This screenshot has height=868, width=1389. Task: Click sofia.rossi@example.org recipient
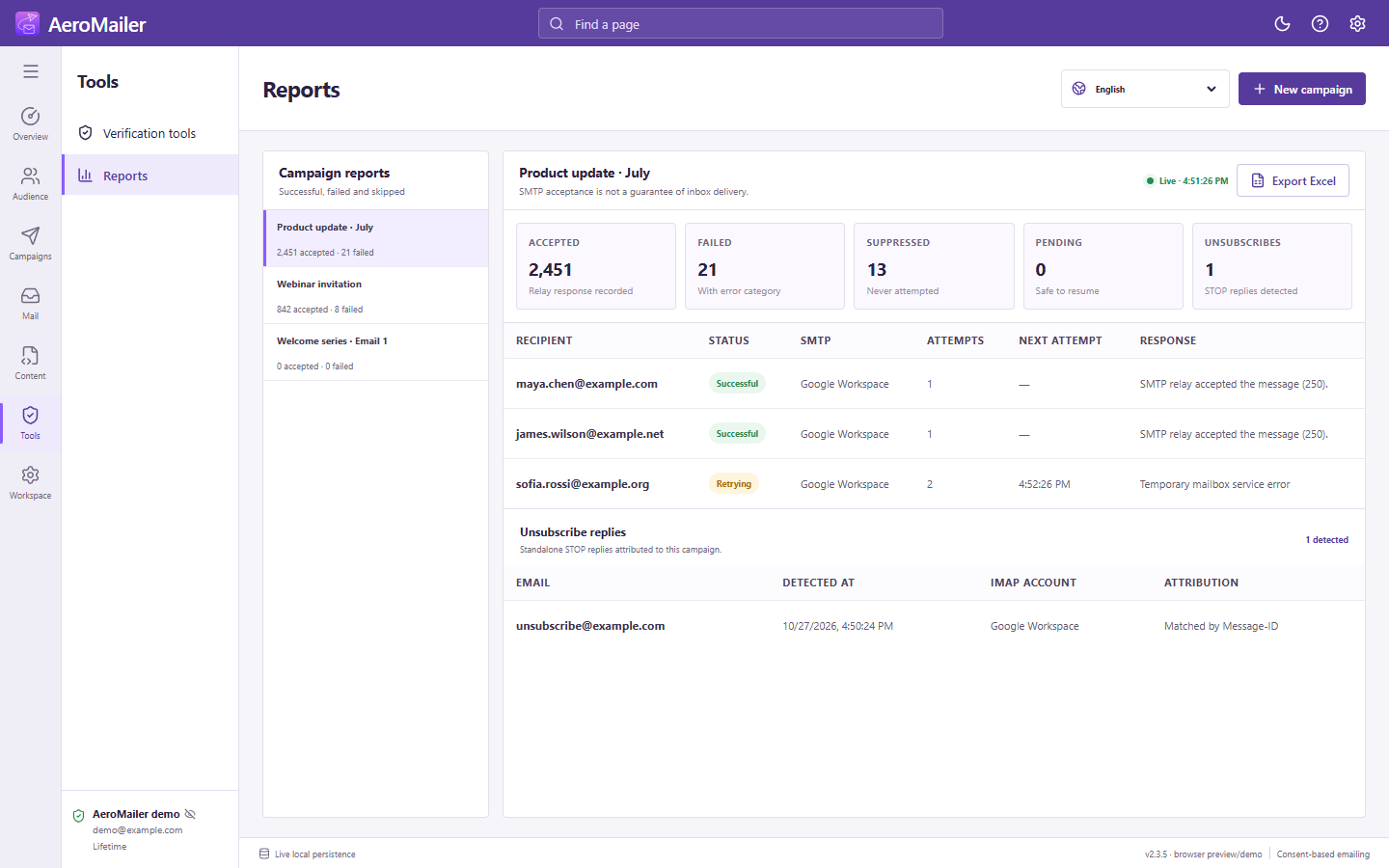tap(583, 484)
